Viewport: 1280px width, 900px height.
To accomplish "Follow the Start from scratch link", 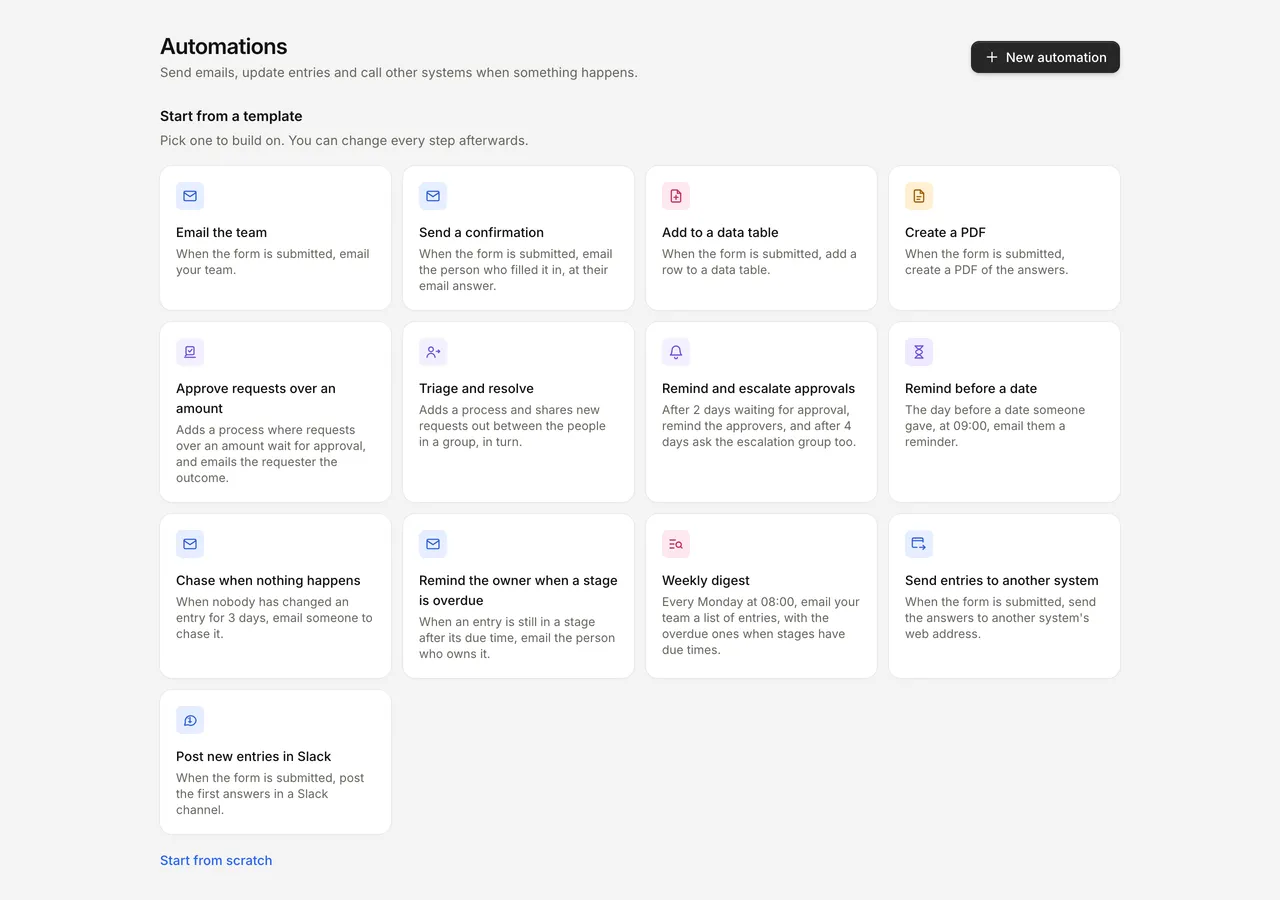I will click(216, 860).
